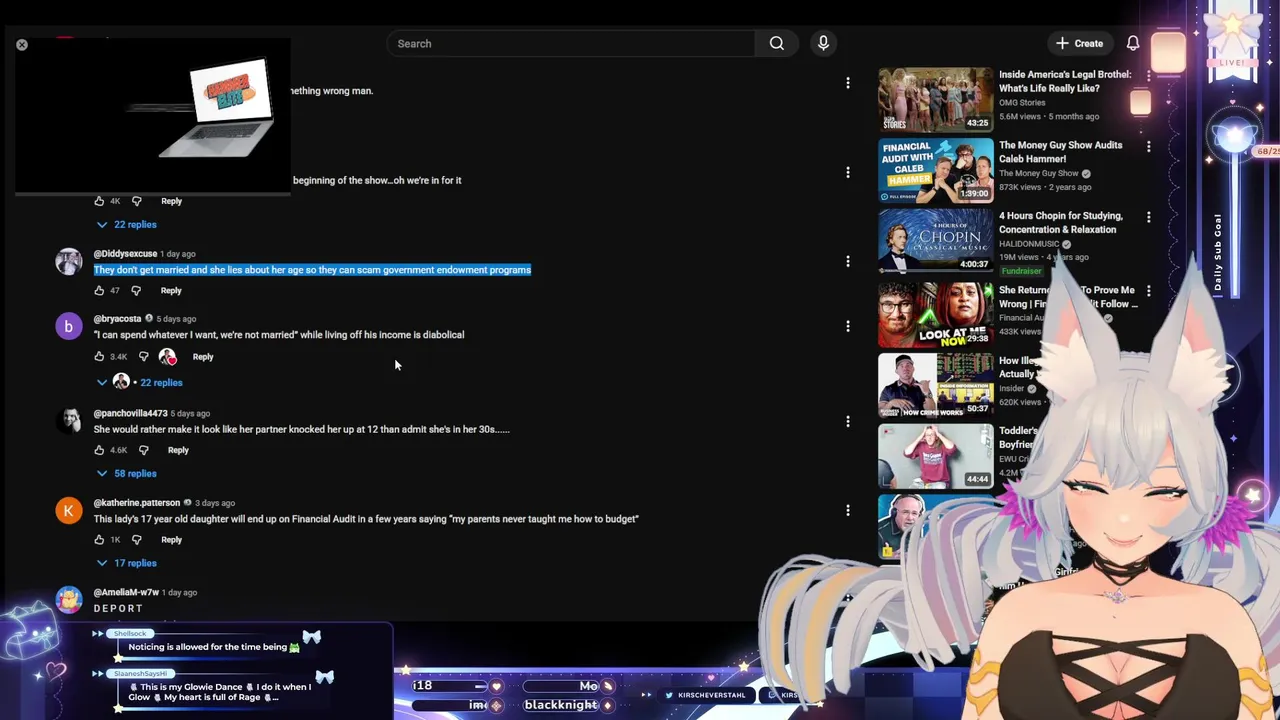Open @bryacosta purple 'b' avatar
The height and width of the screenshot is (720, 1280).
coord(68,326)
